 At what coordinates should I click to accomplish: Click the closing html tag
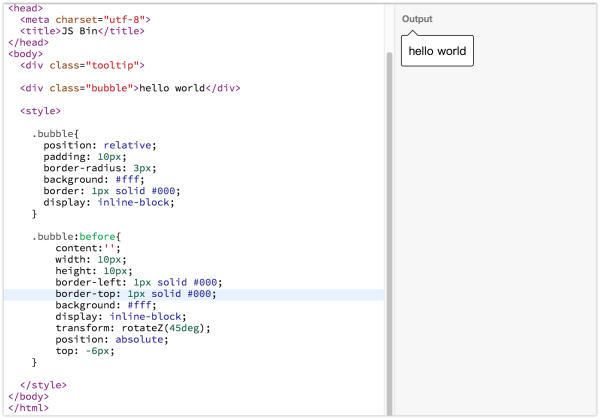pos(28,408)
